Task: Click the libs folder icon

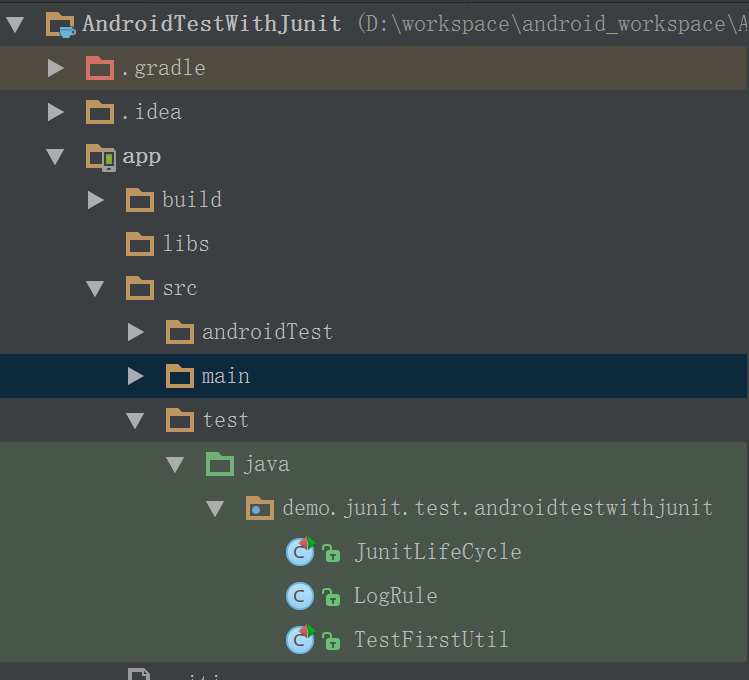Action: 140,244
